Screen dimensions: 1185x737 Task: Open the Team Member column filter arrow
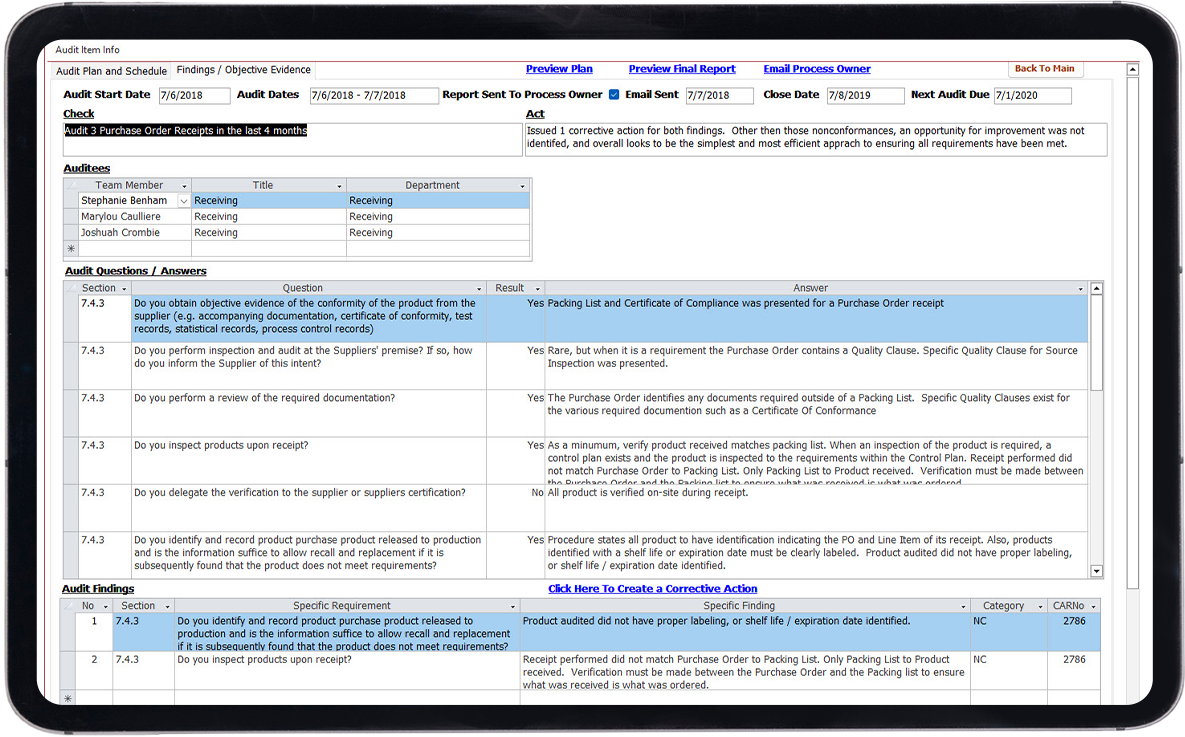click(184, 186)
